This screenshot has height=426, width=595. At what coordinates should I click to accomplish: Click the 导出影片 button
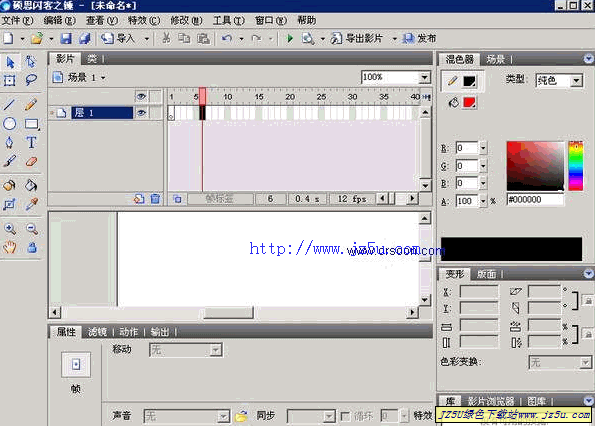357,38
